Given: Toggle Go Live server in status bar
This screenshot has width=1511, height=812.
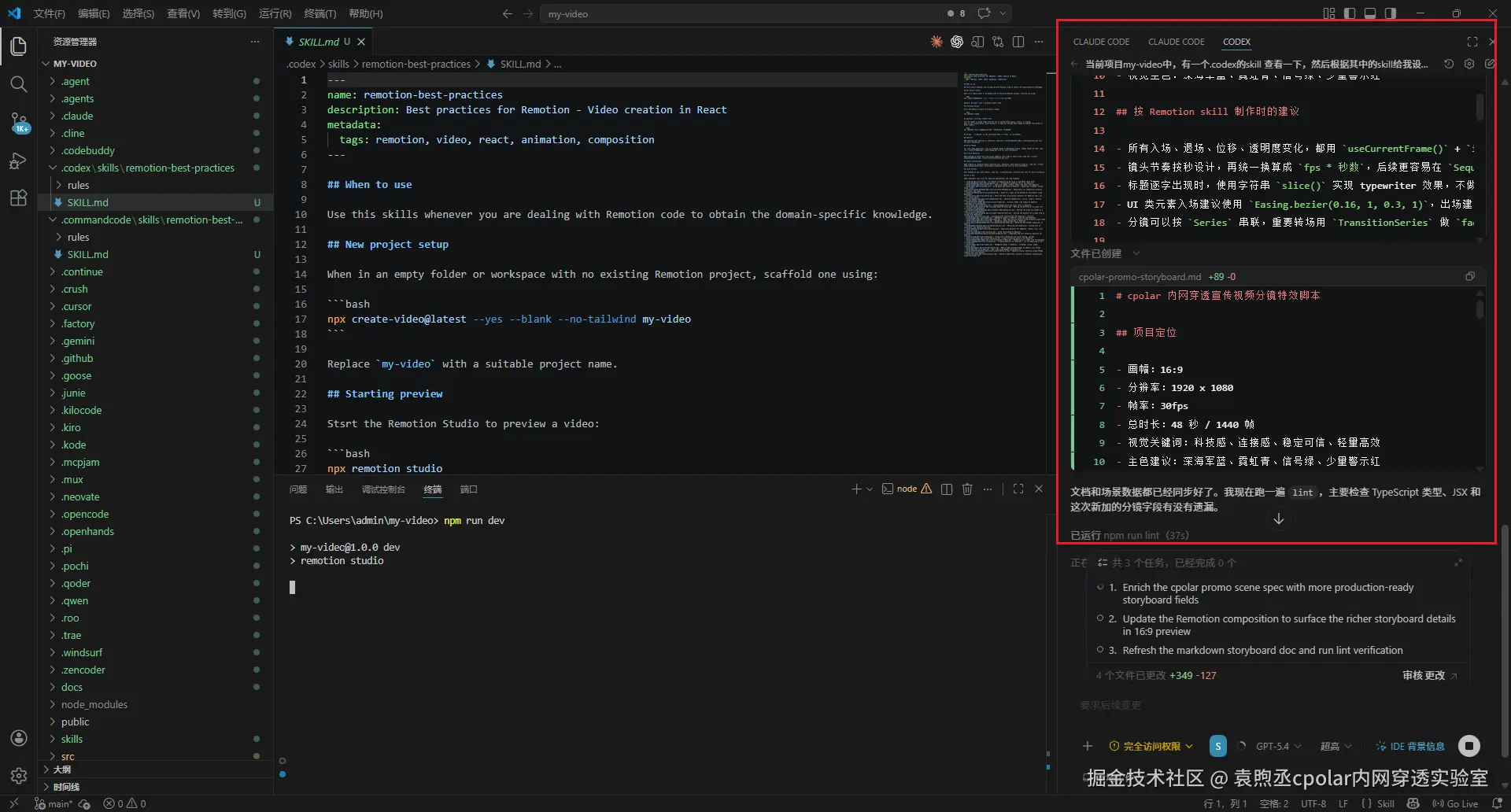Looking at the screenshot, I should 1455,803.
